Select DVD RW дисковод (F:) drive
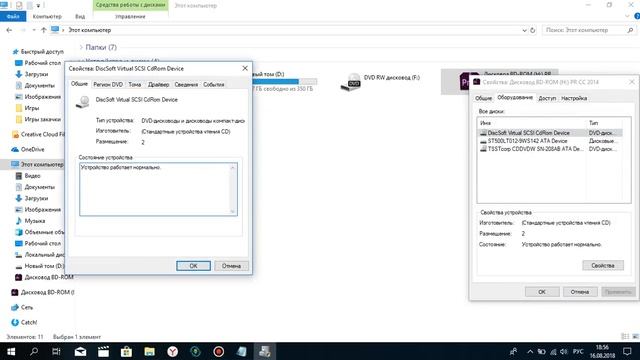The width and height of the screenshot is (640, 360). 380,82
